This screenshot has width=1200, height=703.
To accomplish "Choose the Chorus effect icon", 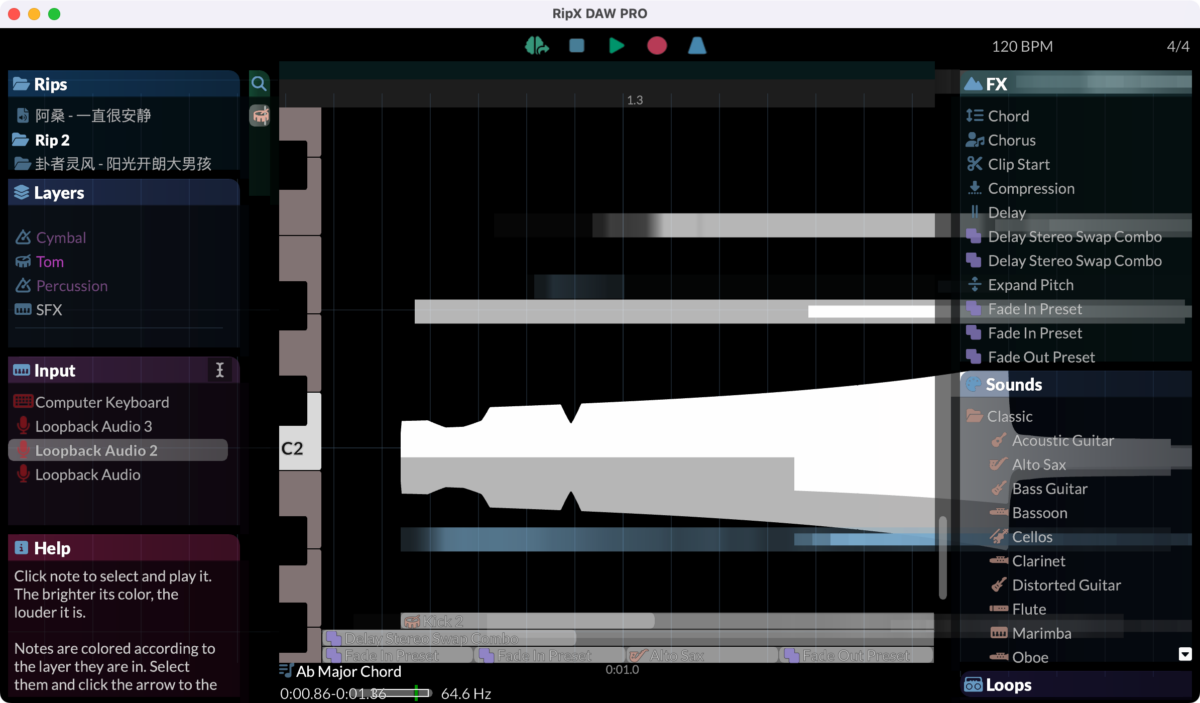I will (975, 140).
